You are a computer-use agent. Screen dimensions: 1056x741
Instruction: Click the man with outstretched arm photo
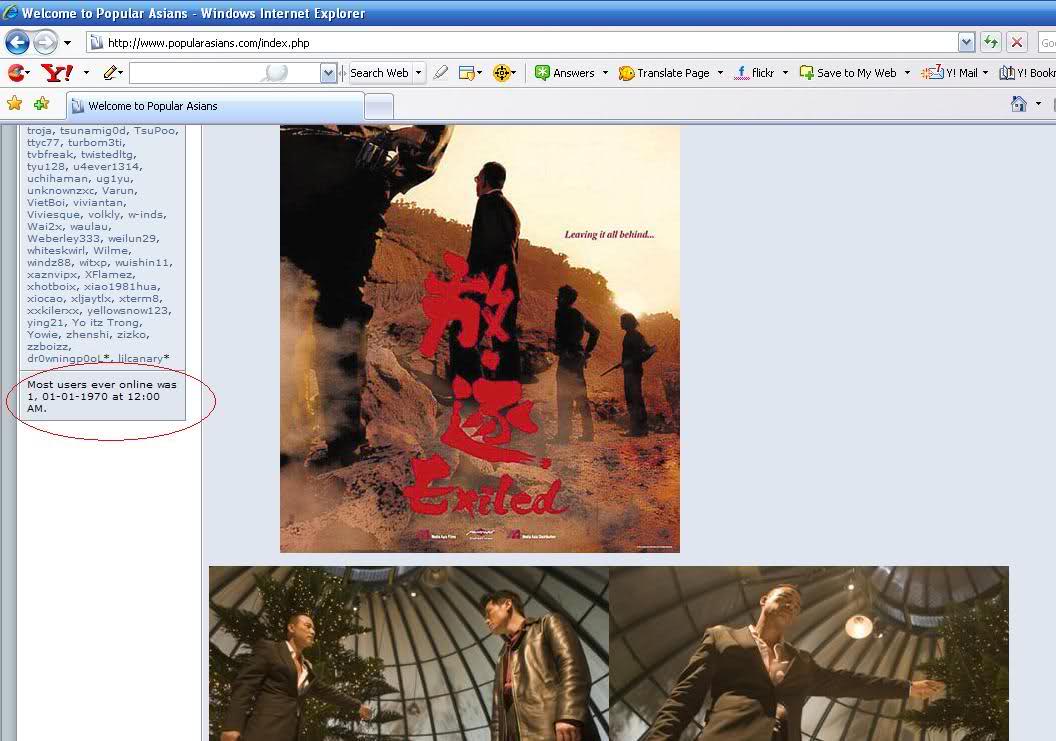pyautogui.click(x=809, y=653)
